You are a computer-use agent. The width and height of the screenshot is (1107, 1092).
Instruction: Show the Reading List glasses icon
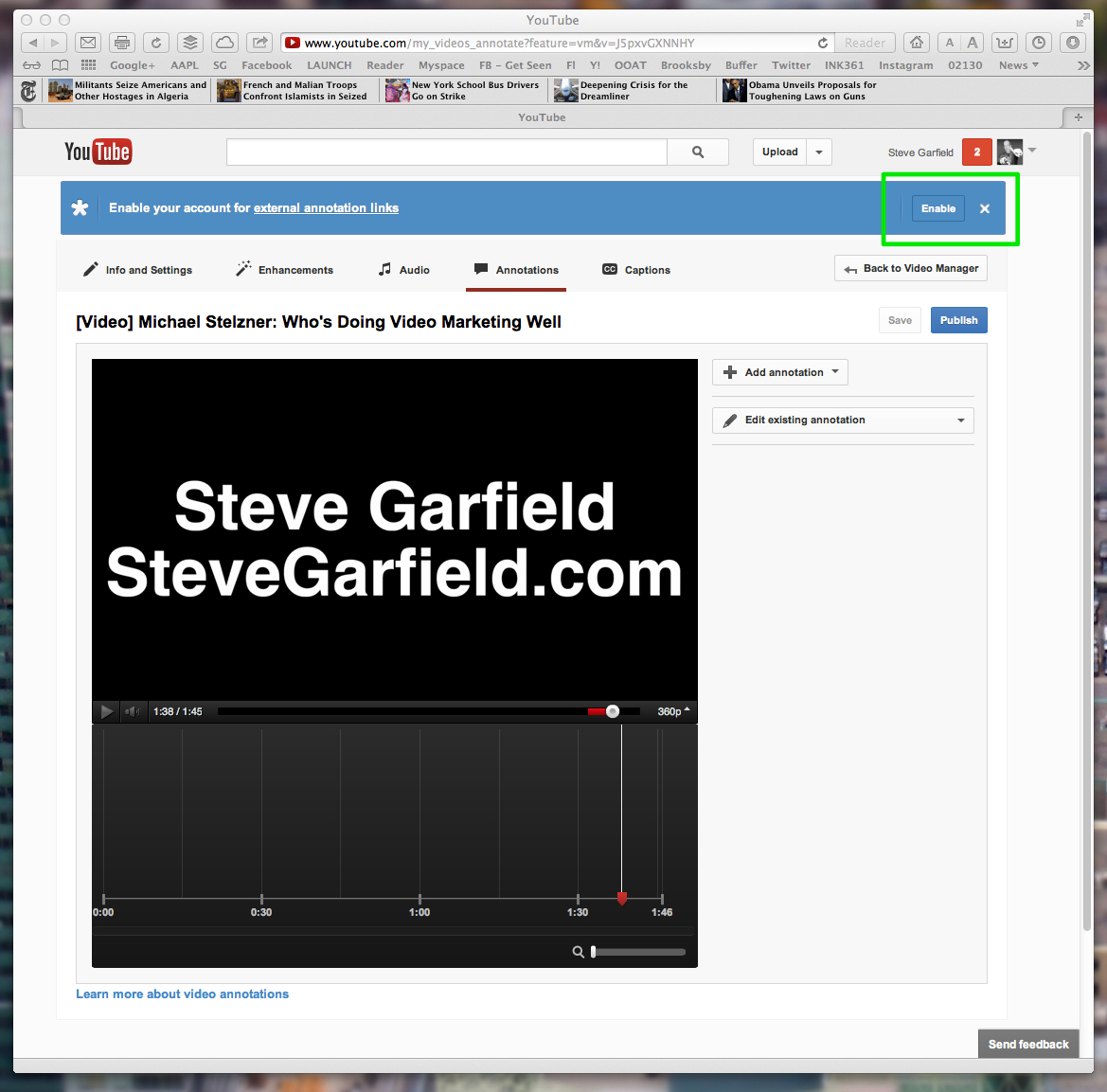(x=32, y=65)
